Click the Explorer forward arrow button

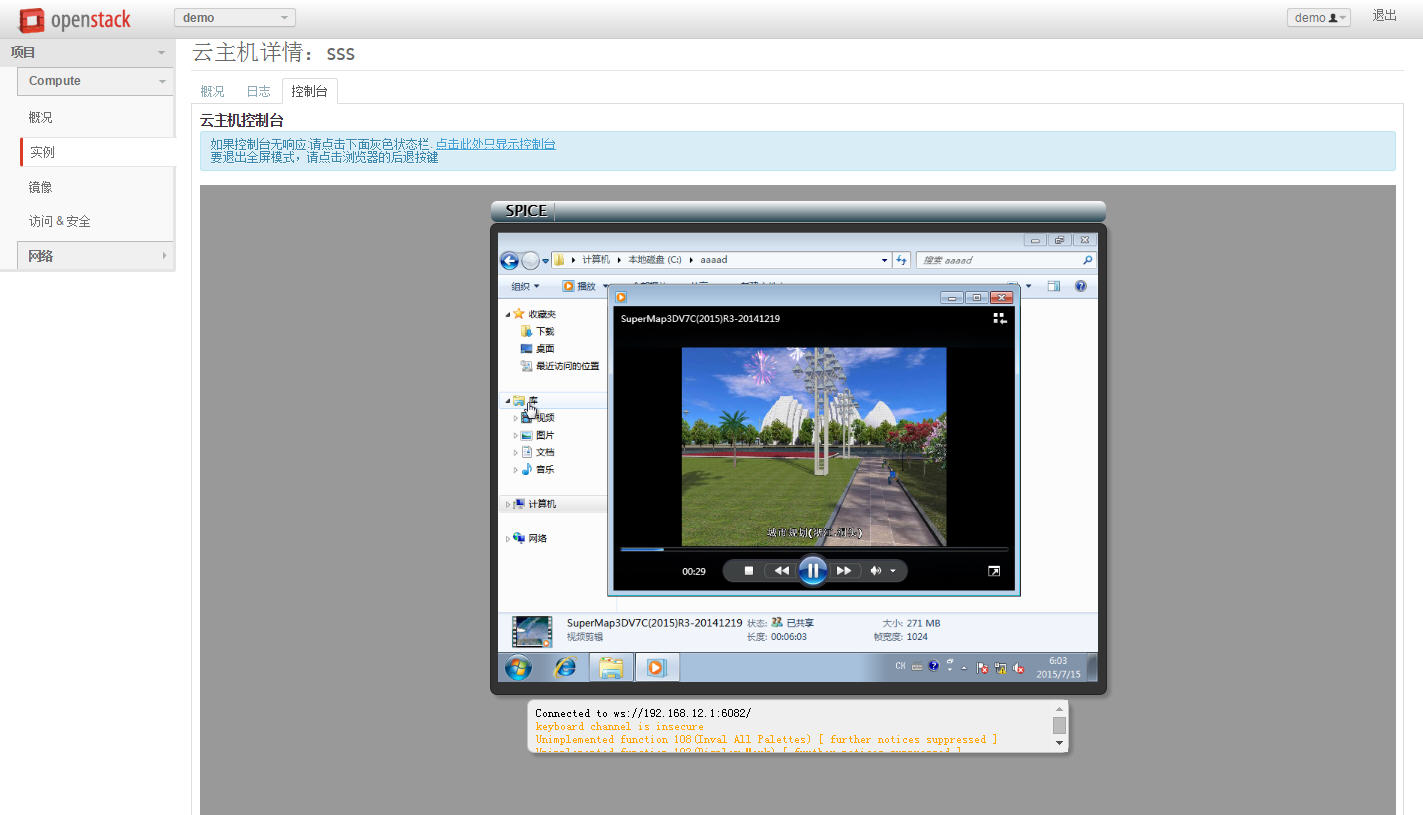tap(530, 261)
